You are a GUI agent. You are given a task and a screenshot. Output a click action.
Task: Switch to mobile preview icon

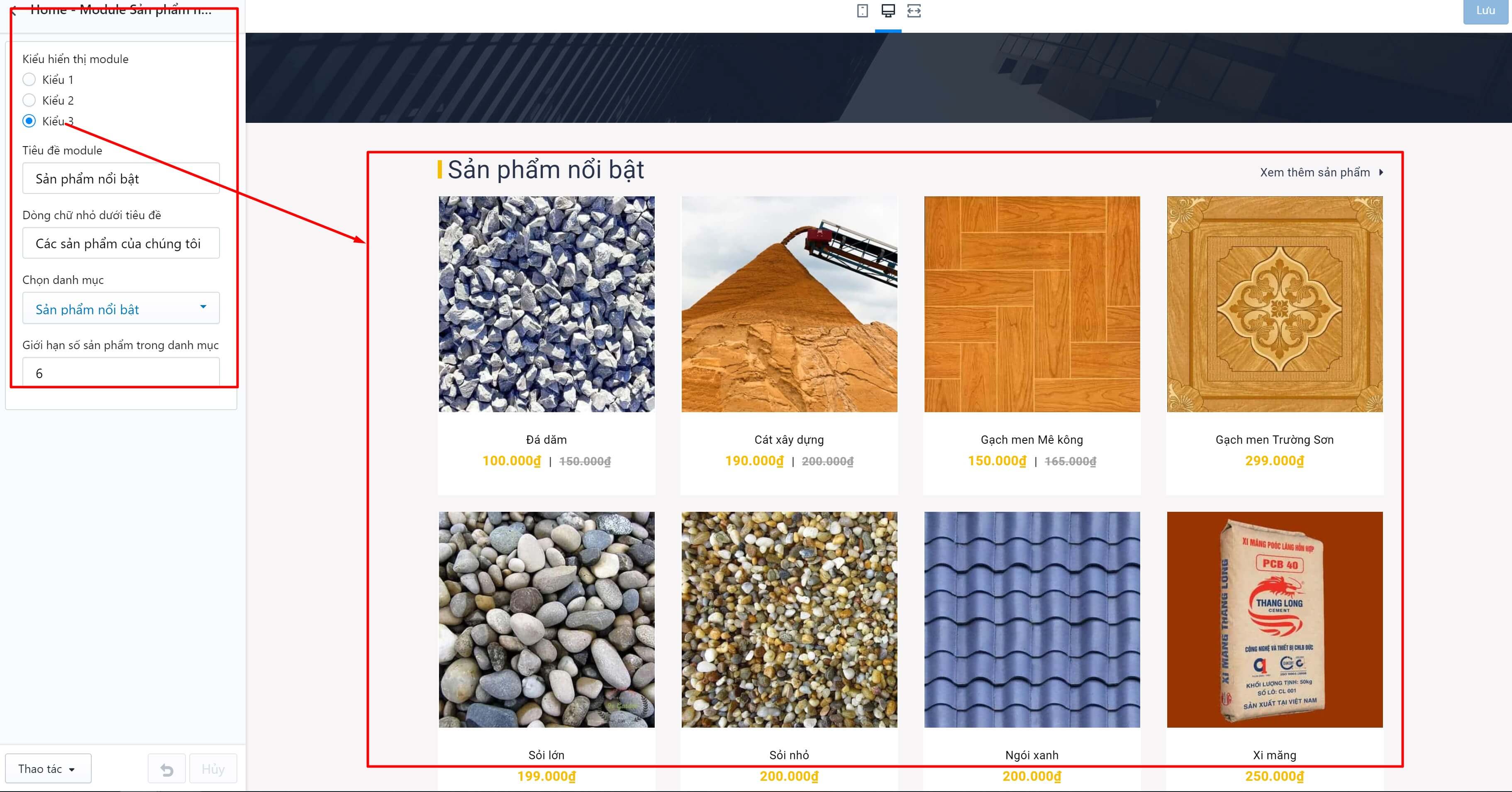(862, 11)
